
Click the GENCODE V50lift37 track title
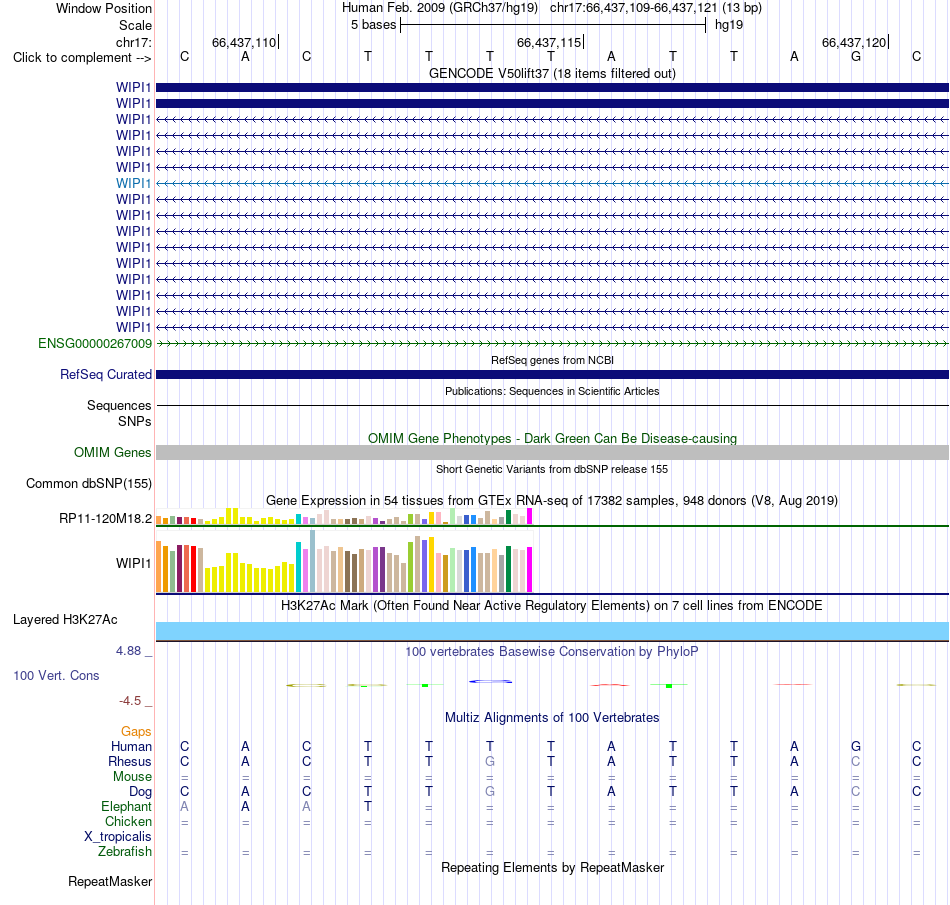point(552,73)
